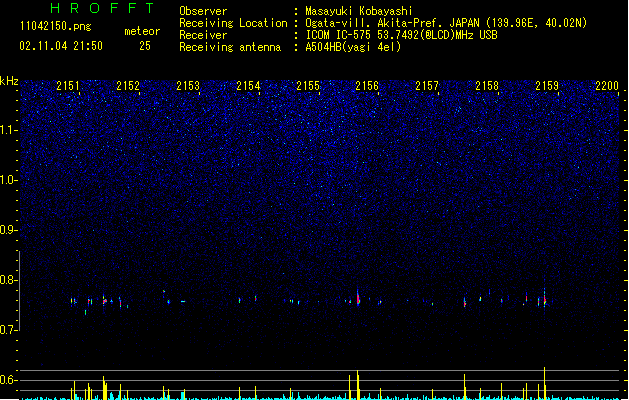Click receiver text ICOM IC-575 53.7492 MHz USB
Image resolution: width=629 pixels, height=400 pixels.
pos(401,35)
